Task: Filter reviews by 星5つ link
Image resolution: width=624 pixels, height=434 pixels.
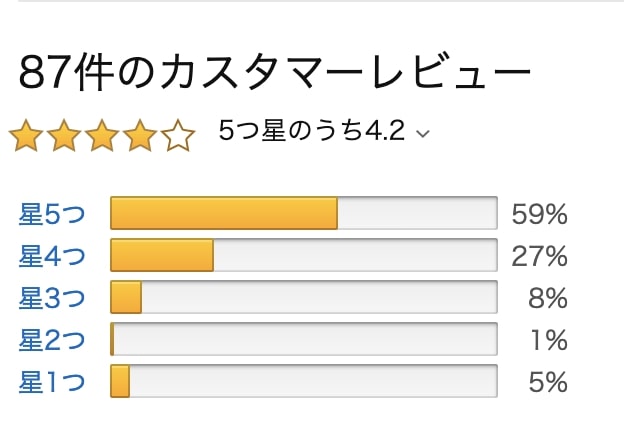Action: [x=52, y=214]
